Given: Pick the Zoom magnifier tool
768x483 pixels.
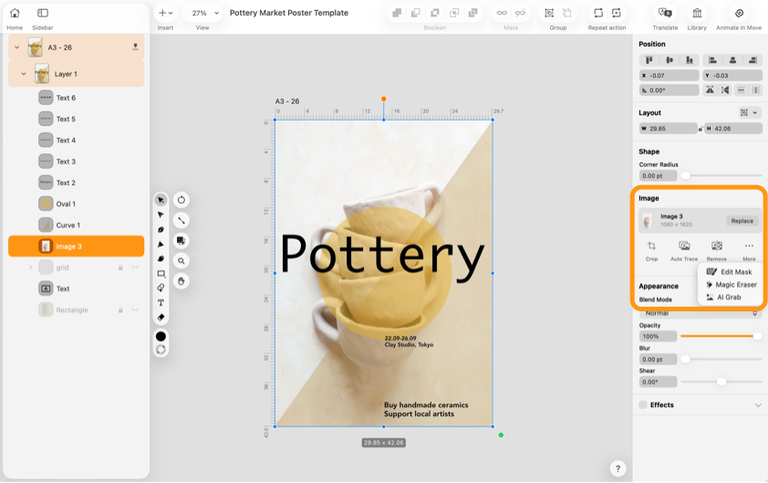Looking at the screenshot, I should tap(181, 260).
